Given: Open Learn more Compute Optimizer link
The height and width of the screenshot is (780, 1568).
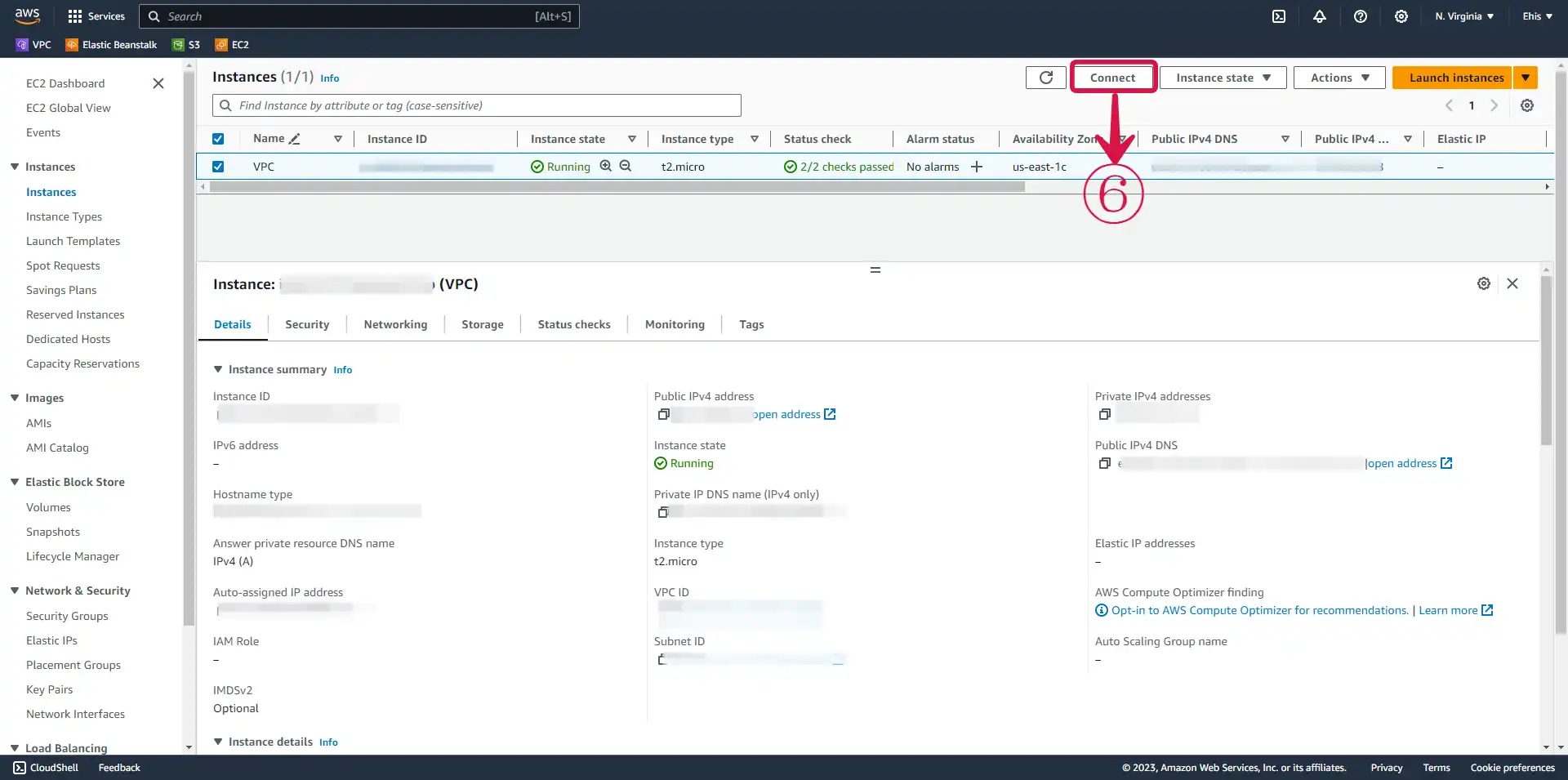Looking at the screenshot, I should (x=1455, y=610).
